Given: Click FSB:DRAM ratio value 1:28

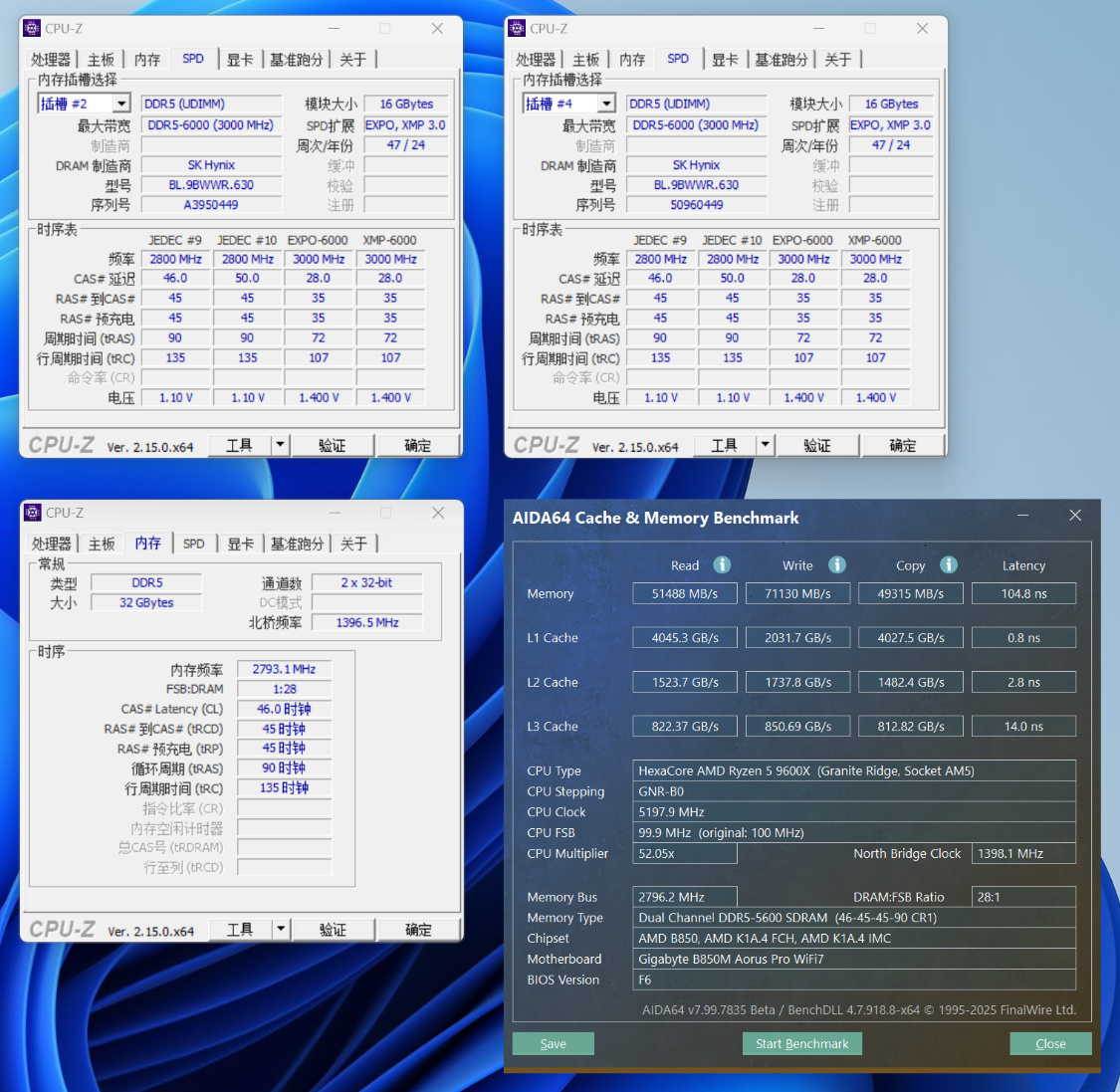Looking at the screenshot, I should point(285,689).
